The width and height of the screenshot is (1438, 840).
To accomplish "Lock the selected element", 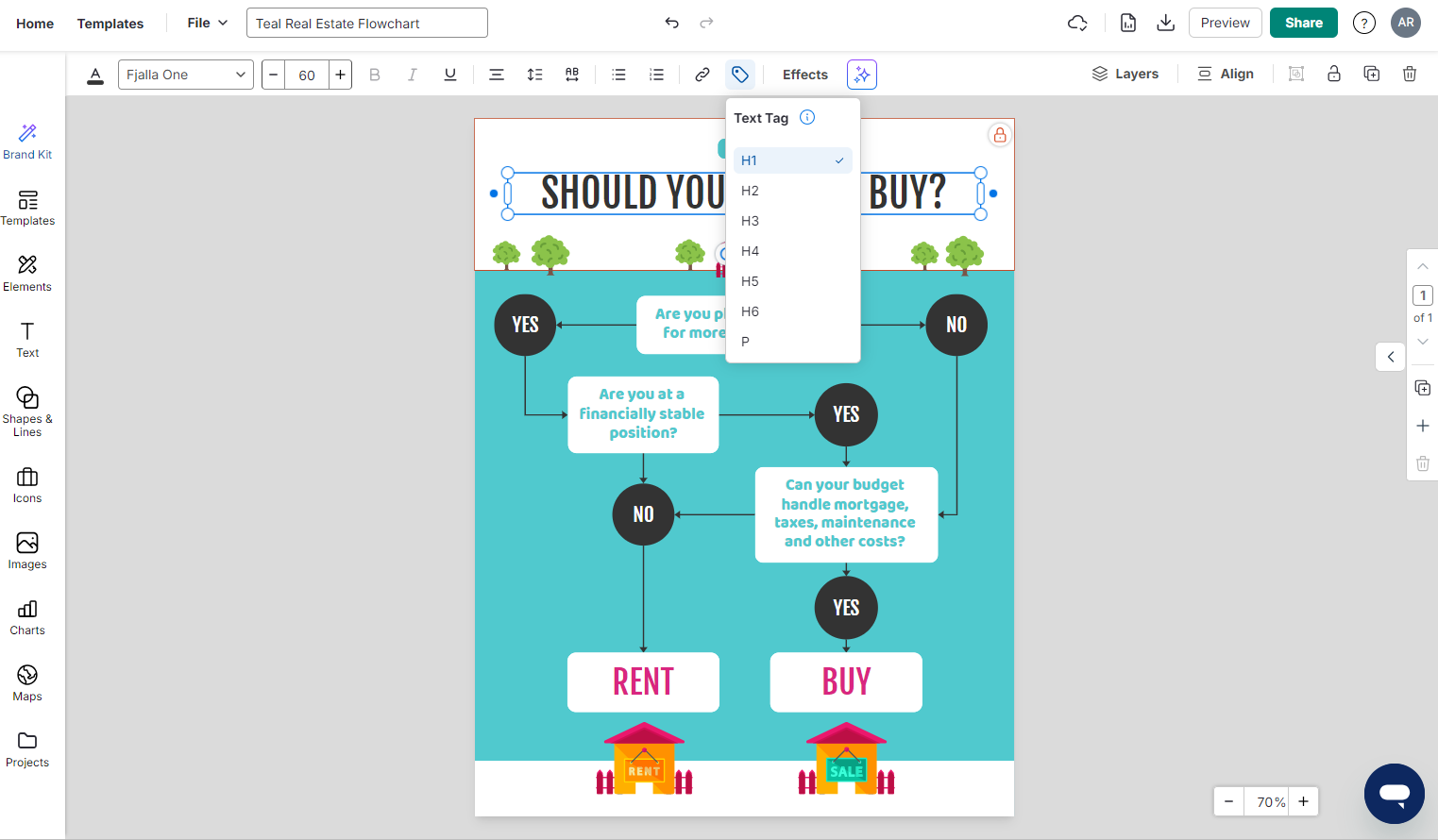I will tap(1333, 73).
